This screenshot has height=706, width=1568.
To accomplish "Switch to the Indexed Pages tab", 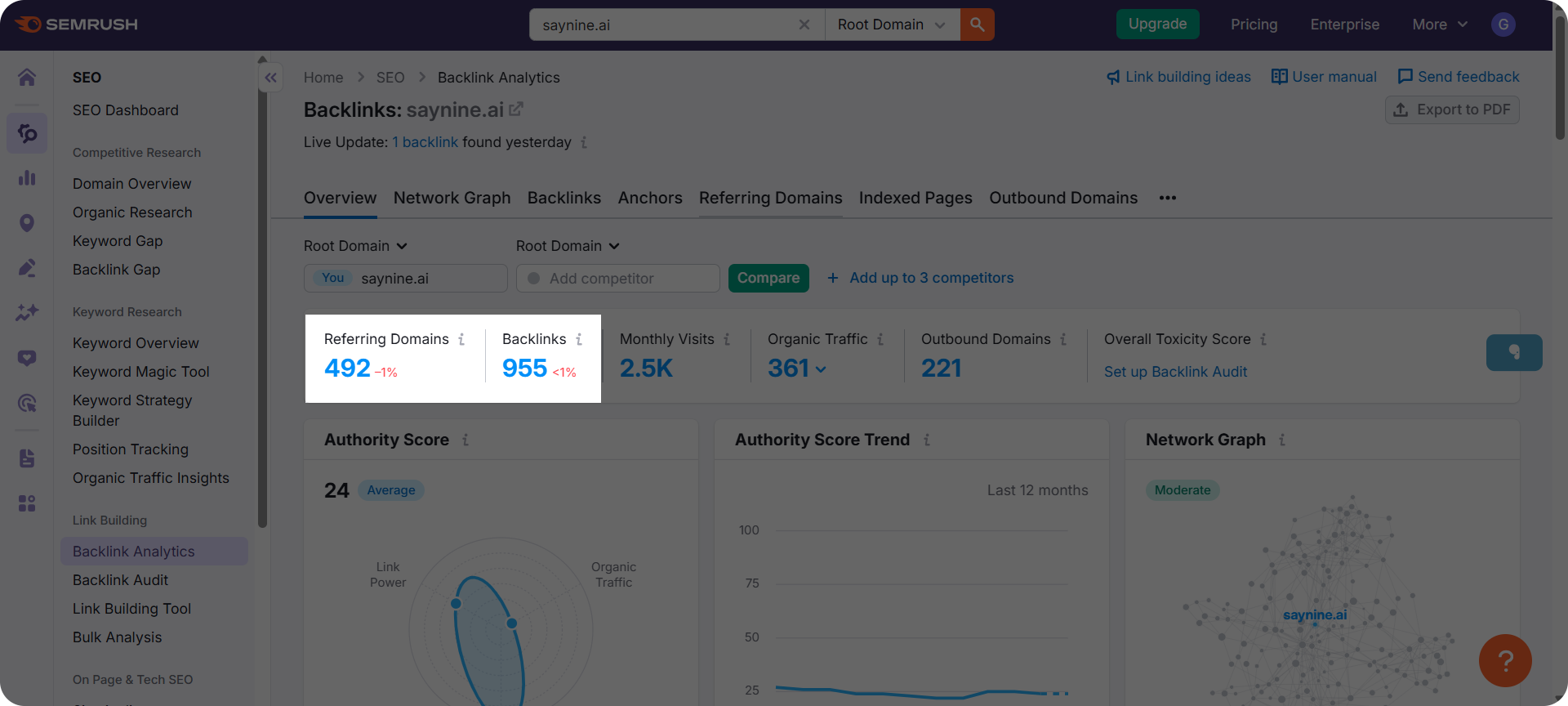I will point(915,198).
